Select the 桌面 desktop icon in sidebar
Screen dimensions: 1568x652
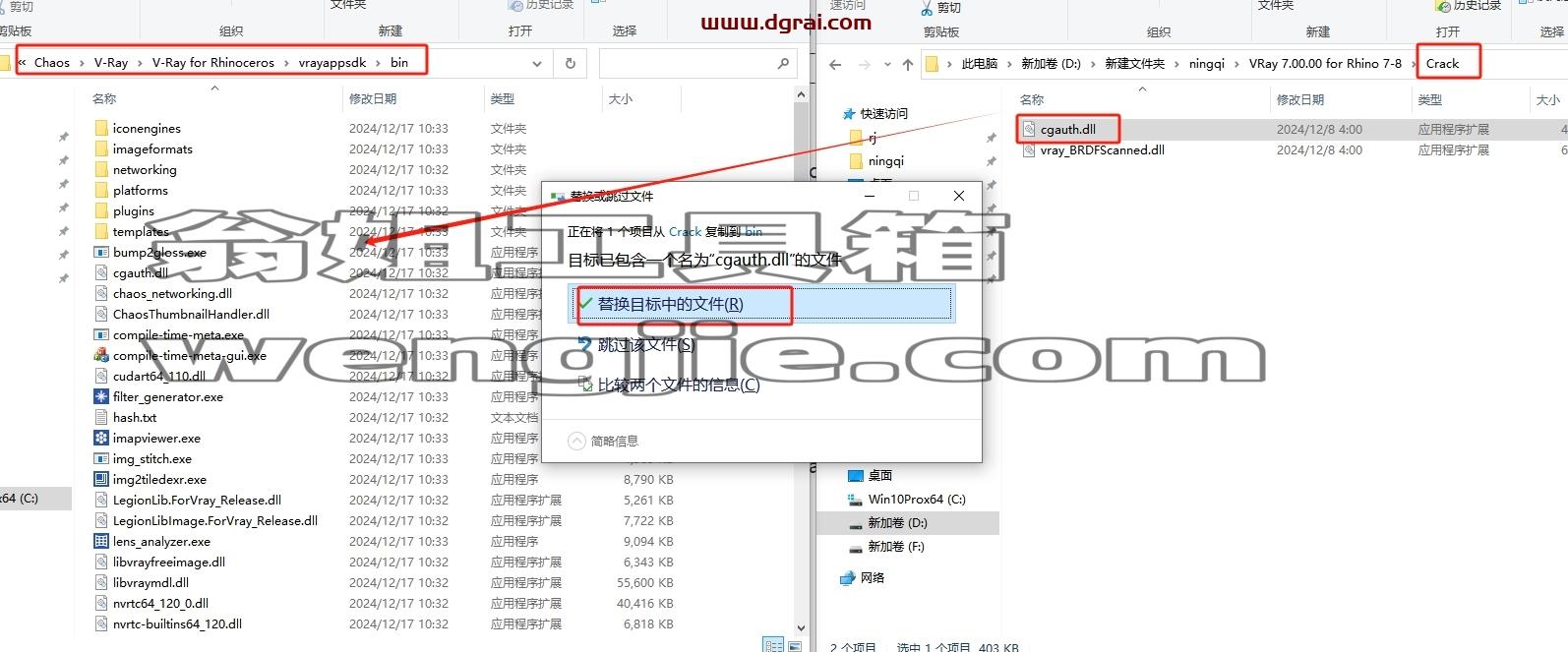(x=855, y=476)
